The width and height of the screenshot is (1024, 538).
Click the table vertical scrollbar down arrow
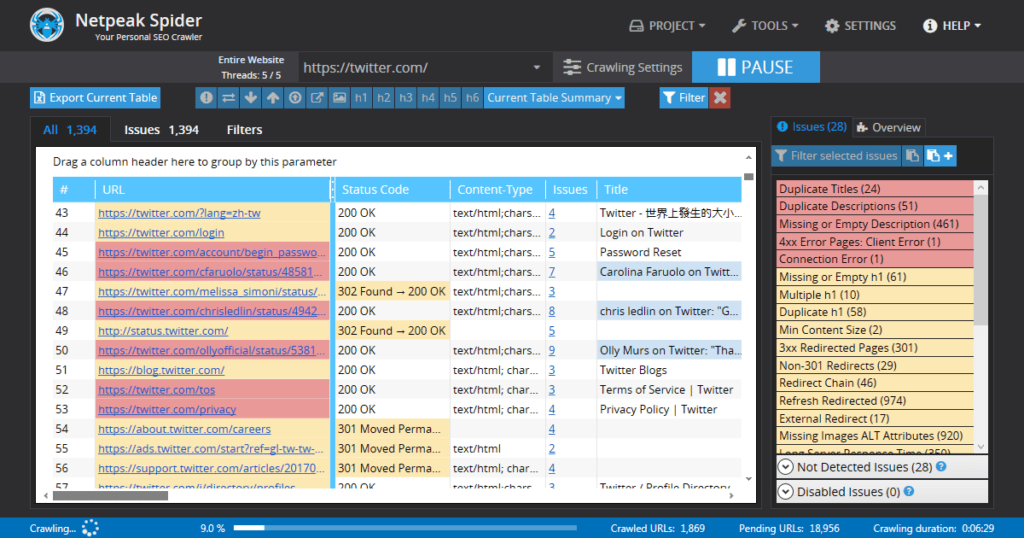coord(748,479)
